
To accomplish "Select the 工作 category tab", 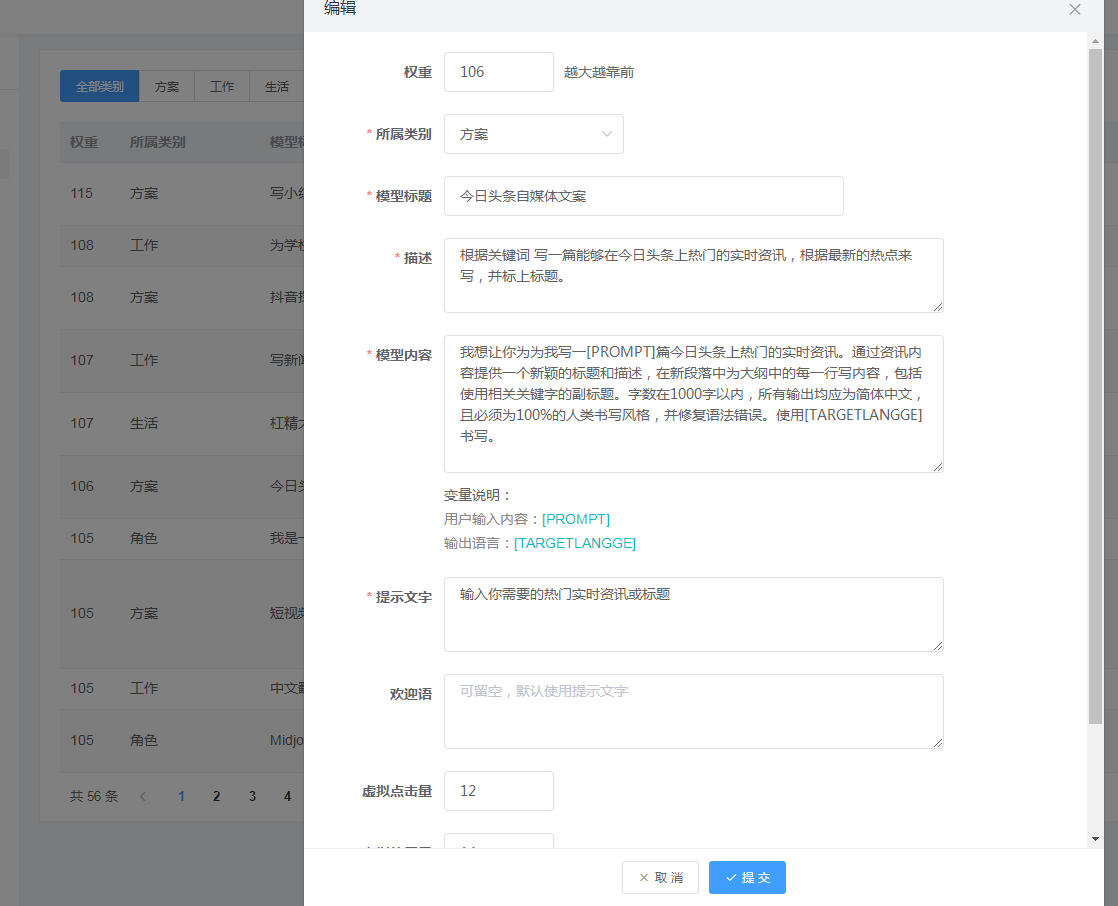I will [x=221, y=86].
